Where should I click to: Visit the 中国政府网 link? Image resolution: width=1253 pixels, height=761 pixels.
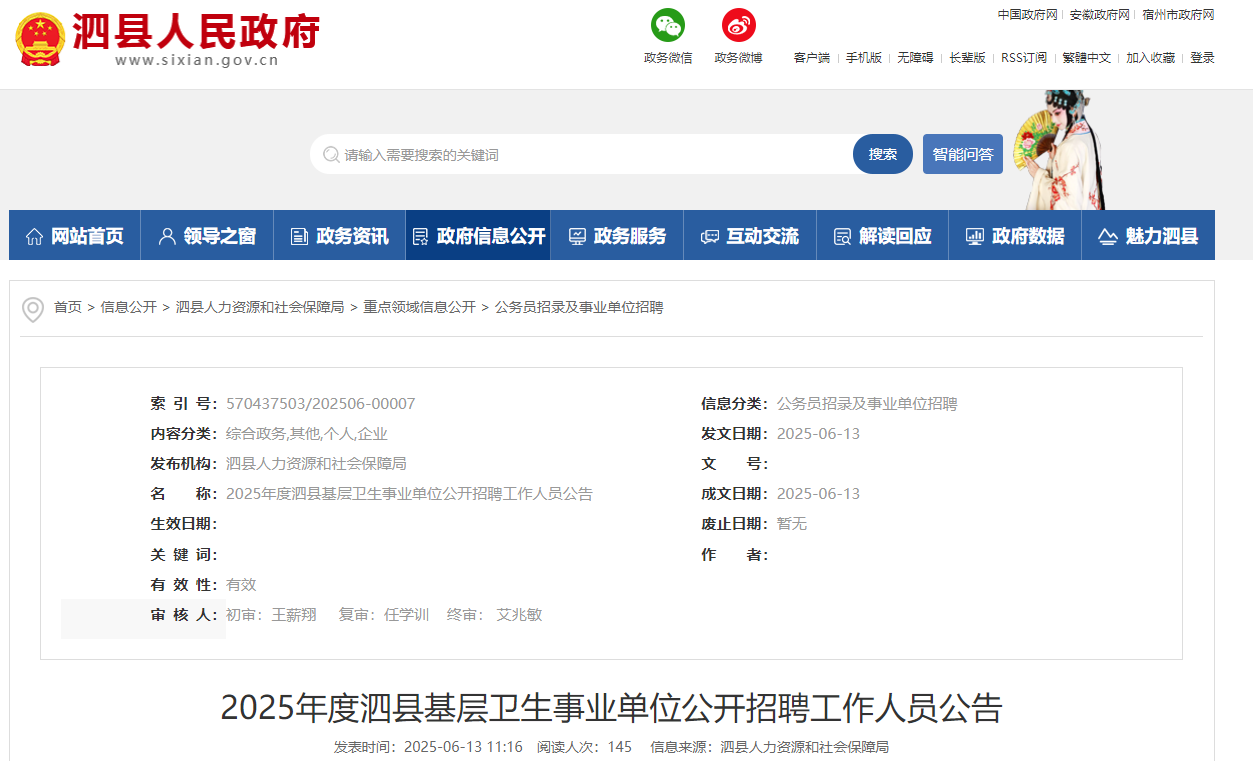coord(1027,15)
